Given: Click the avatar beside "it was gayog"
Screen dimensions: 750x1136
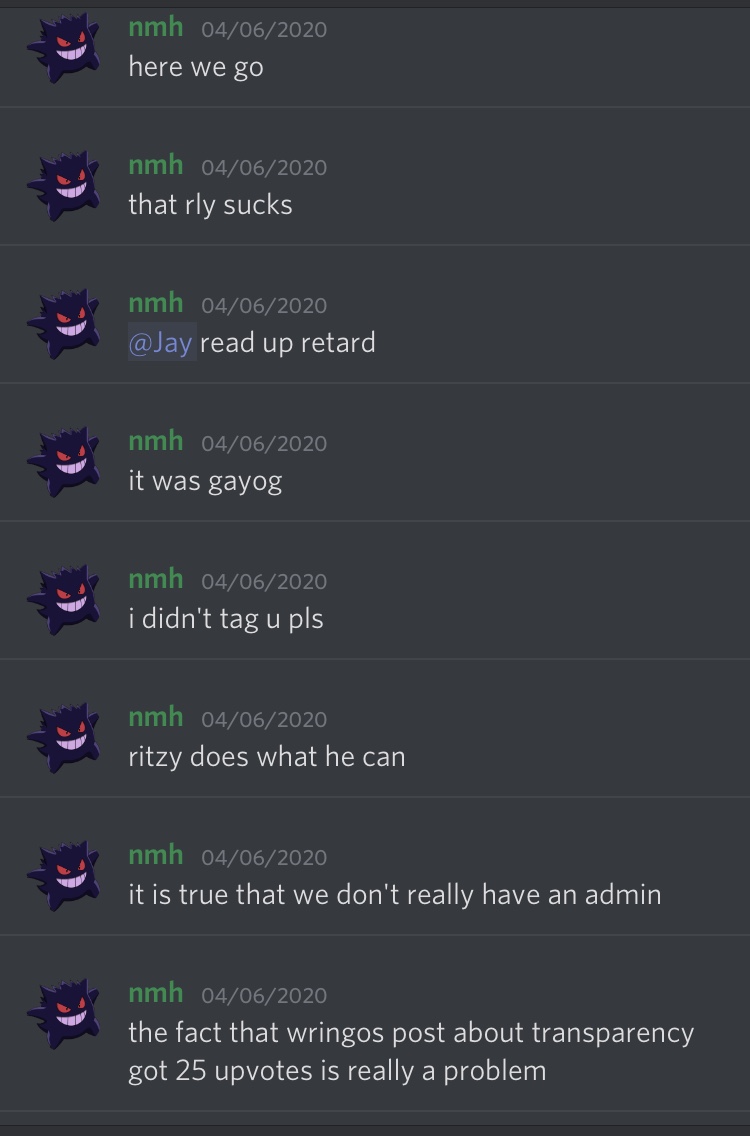Looking at the screenshot, I should click(64, 462).
